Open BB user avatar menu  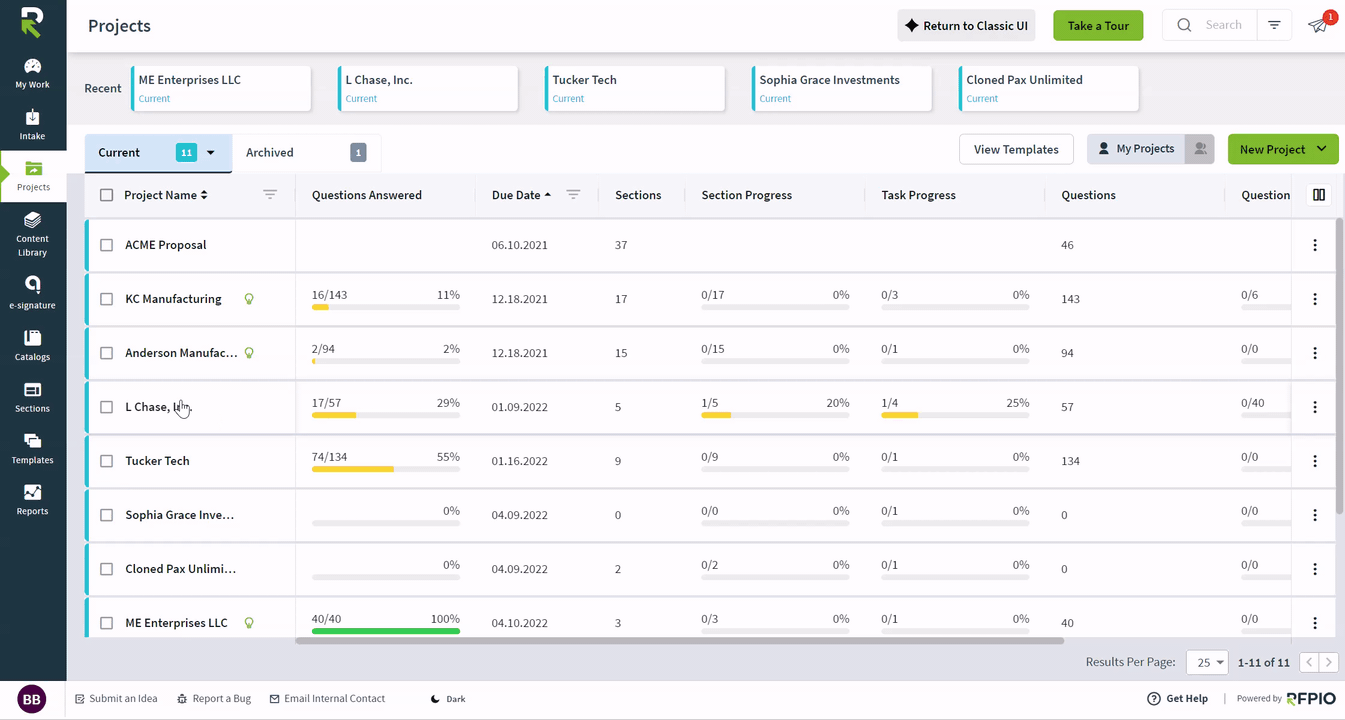[32, 699]
